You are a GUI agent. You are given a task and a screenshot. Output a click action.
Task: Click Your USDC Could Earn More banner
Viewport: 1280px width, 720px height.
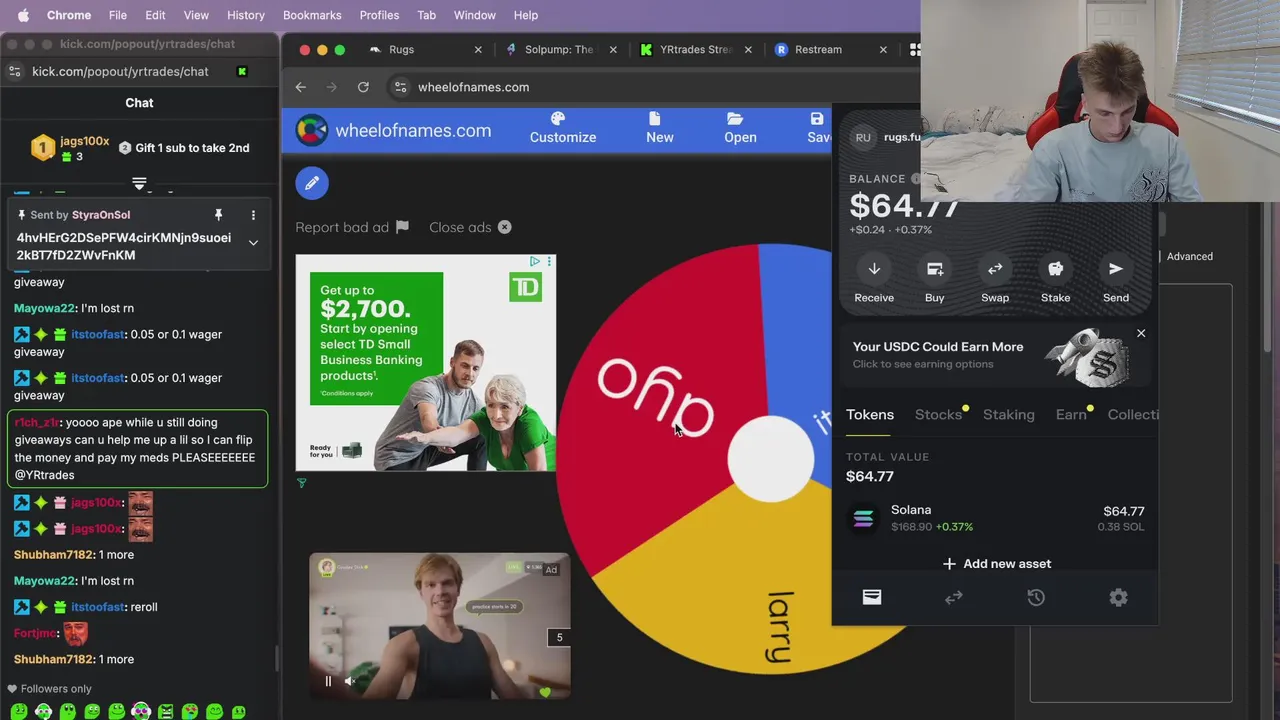(x=994, y=355)
